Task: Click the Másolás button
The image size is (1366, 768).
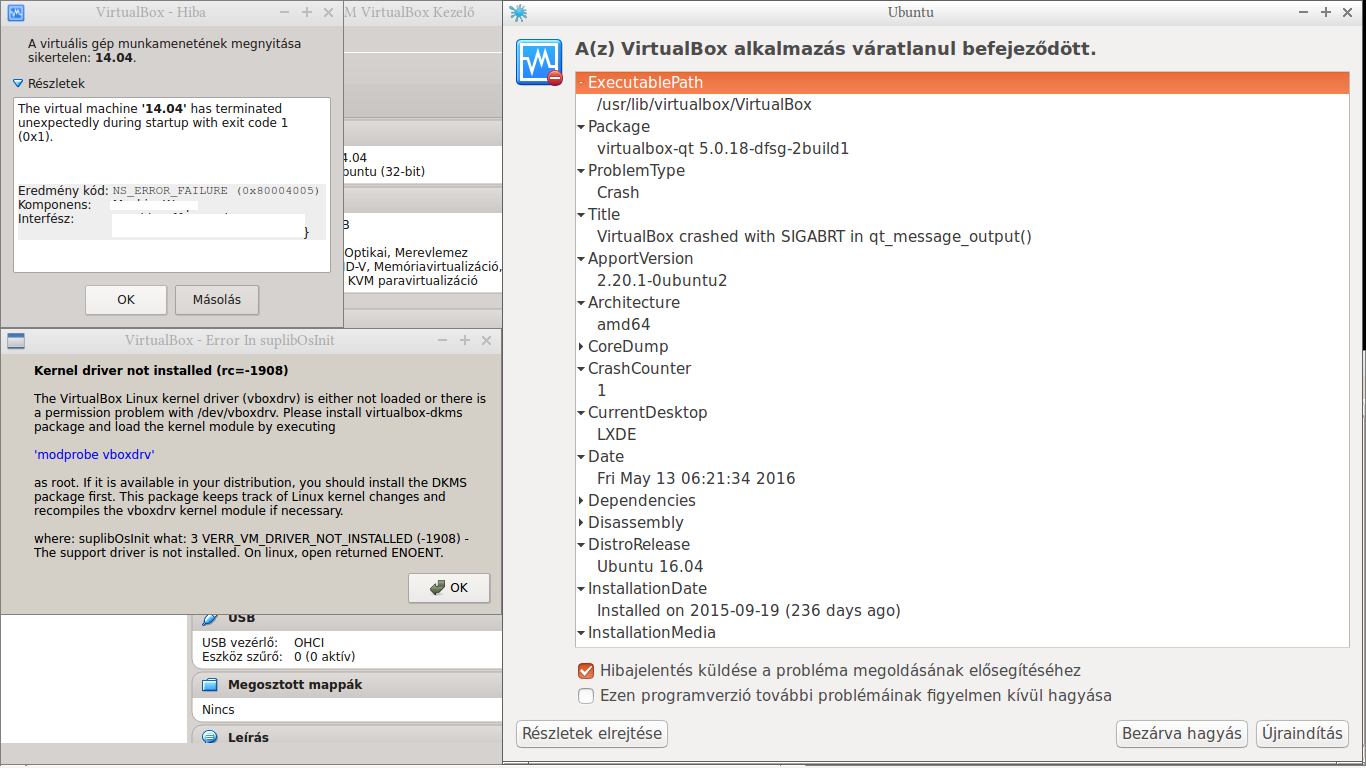Action: point(217,299)
